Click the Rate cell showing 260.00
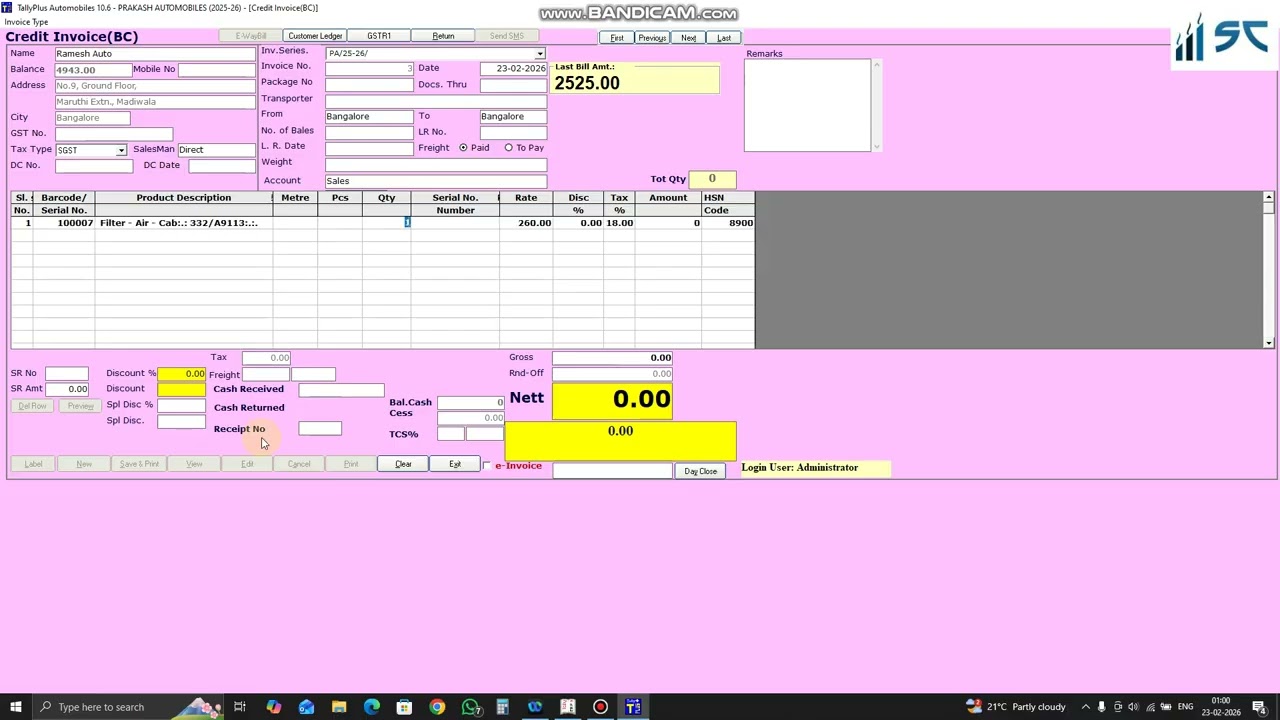1280x720 pixels. pyautogui.click(x=526, y=223)
